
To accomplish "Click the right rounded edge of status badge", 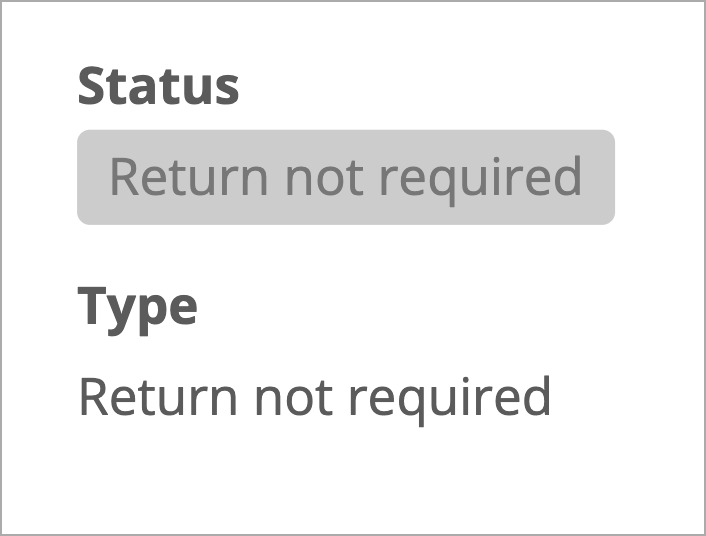I will (609, 177).
